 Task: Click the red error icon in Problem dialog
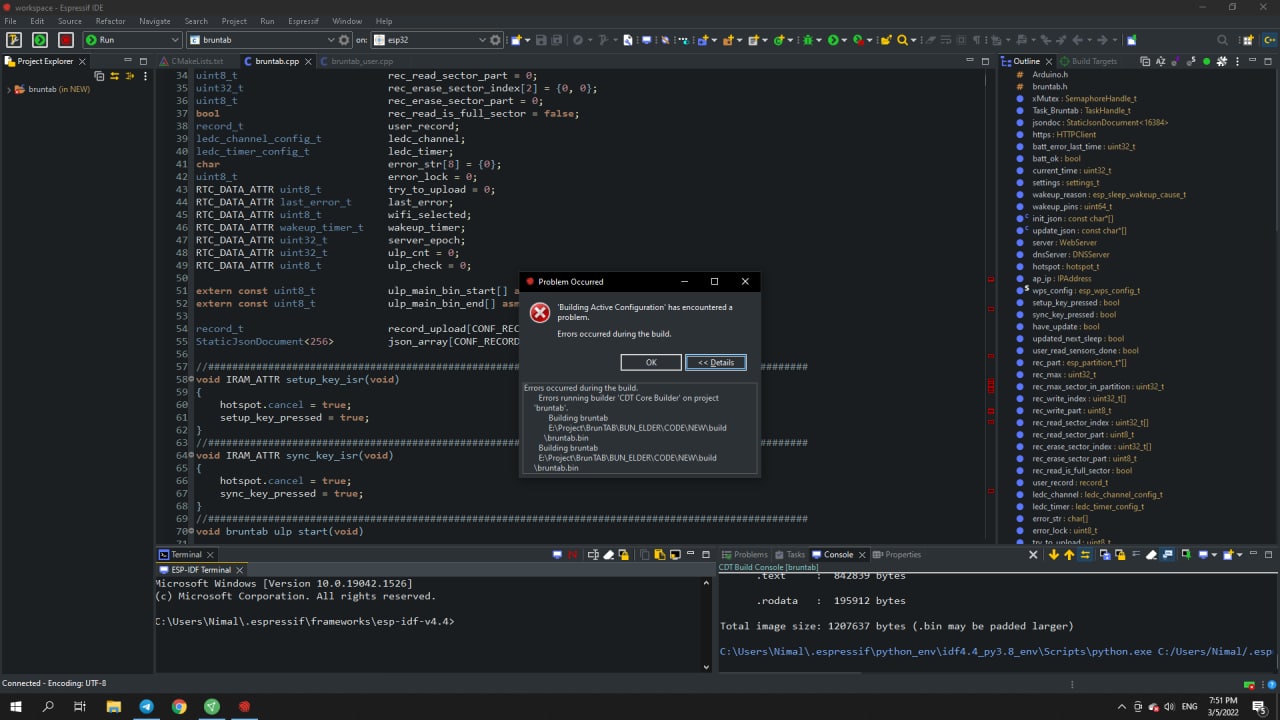tap(540, 313)
